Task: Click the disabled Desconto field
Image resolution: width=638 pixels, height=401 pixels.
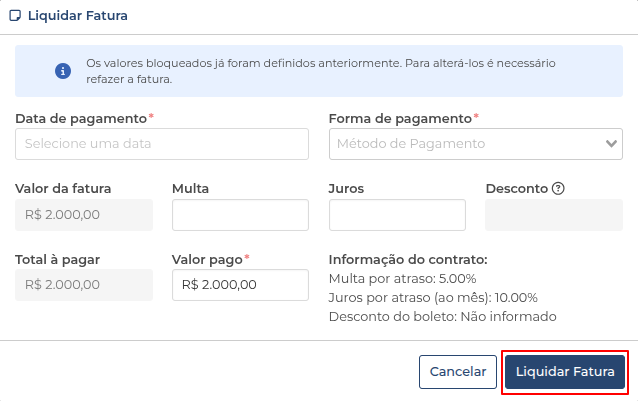Action: [554, 215]
